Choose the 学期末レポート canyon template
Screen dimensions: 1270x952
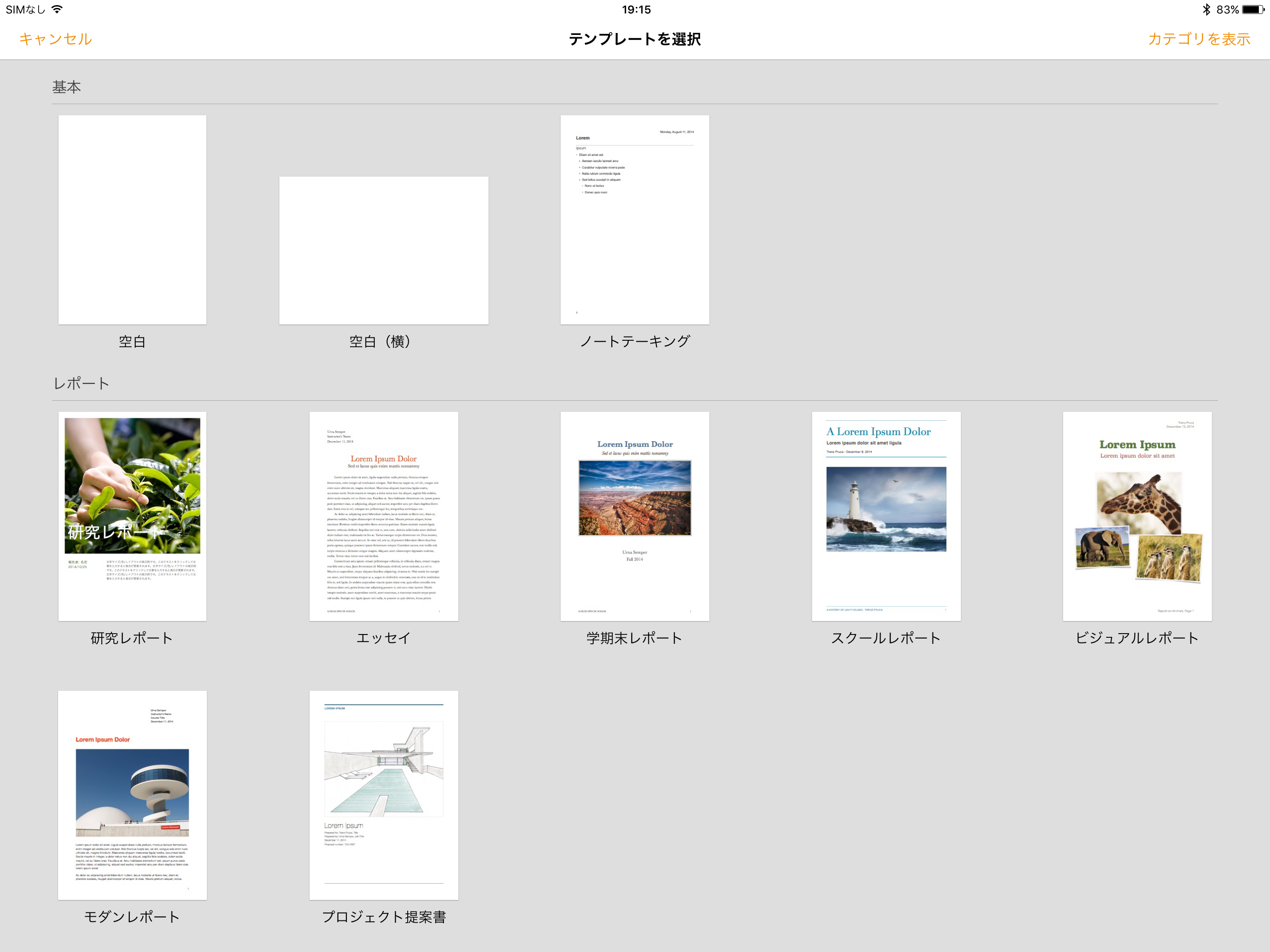(635, 516)
